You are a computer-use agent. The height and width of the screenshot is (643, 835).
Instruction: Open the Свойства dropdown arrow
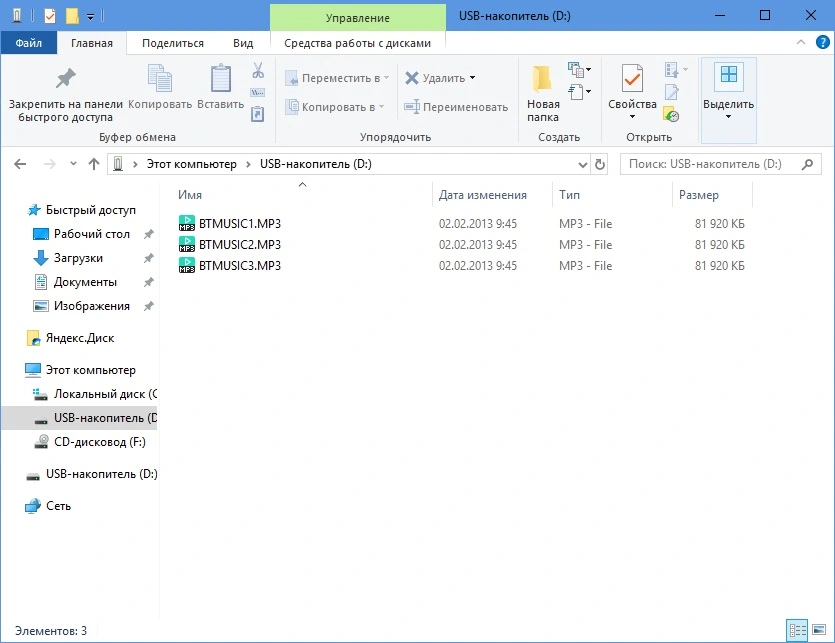pyautogui.click(x=632, y=117)
